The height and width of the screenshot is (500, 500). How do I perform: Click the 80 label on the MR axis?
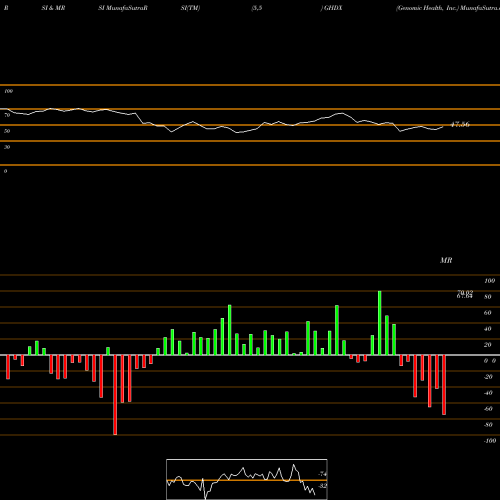(488, 297)
